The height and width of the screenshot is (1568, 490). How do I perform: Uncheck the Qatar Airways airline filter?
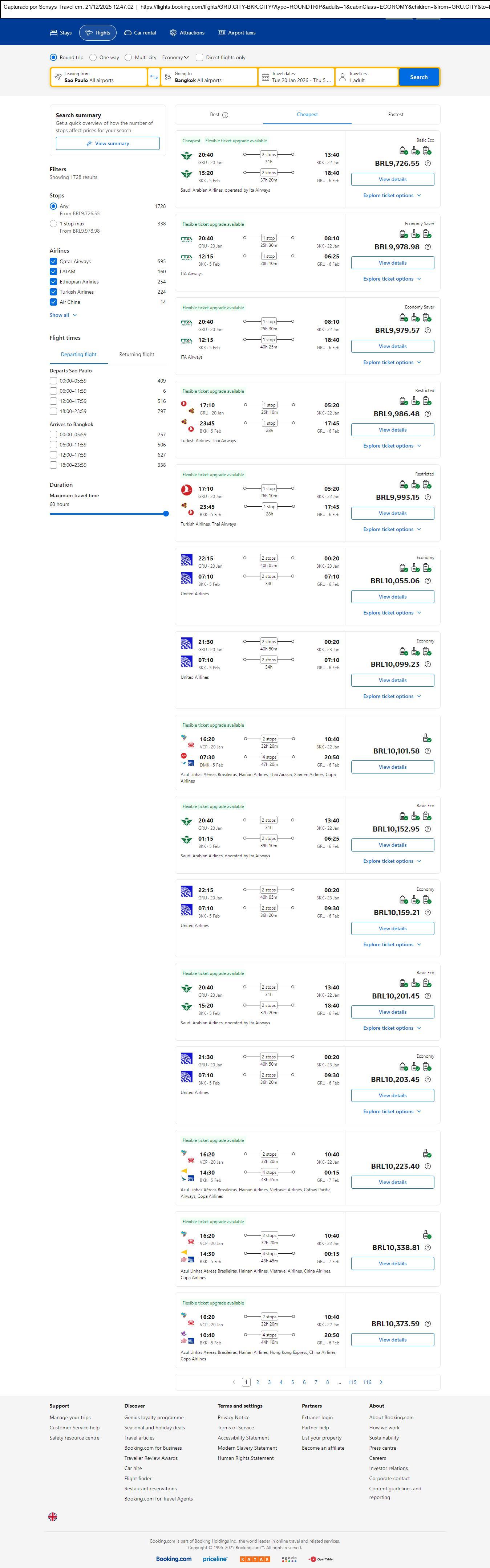coord(54,262)
